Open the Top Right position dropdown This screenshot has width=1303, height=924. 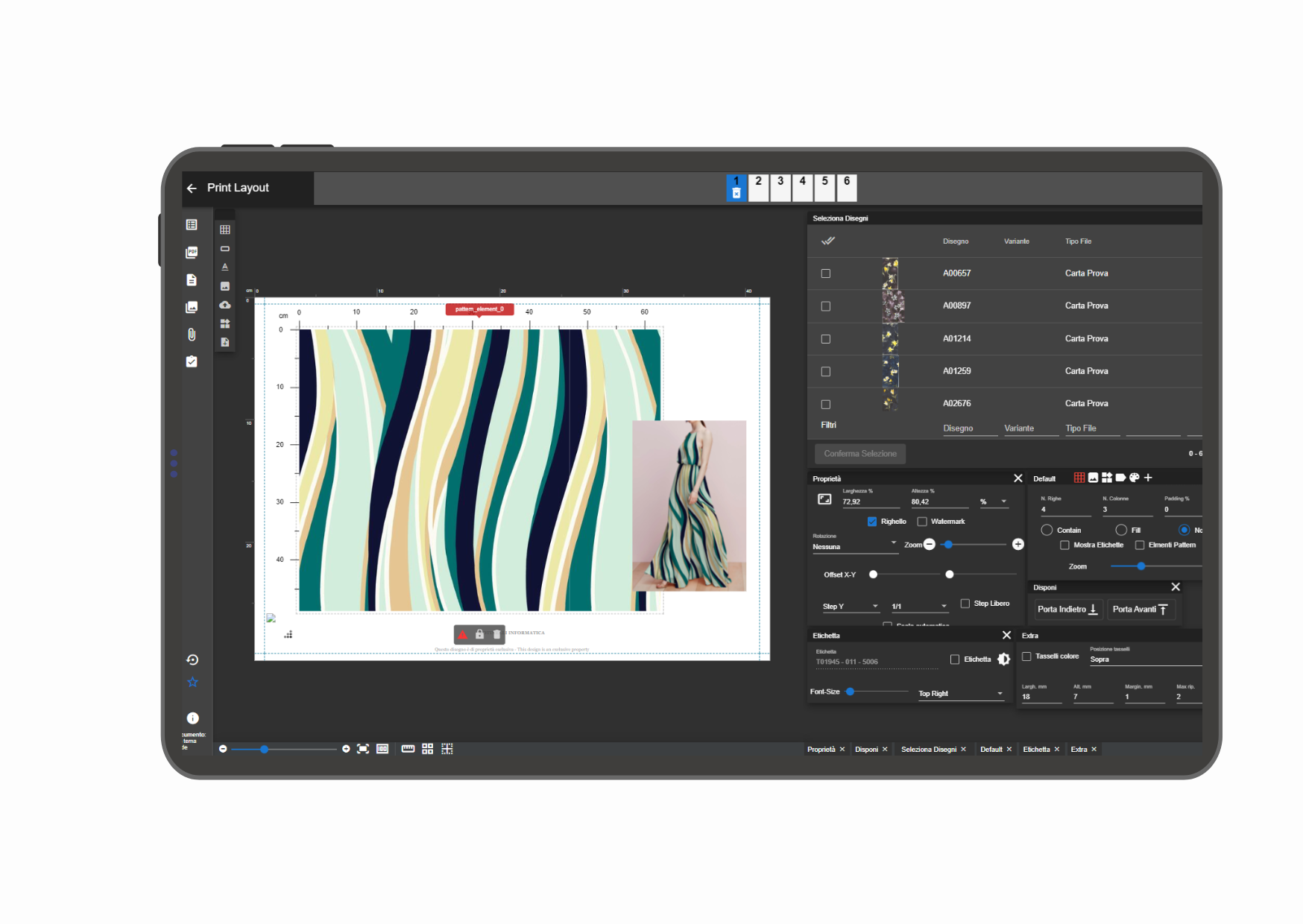[961, 694]
